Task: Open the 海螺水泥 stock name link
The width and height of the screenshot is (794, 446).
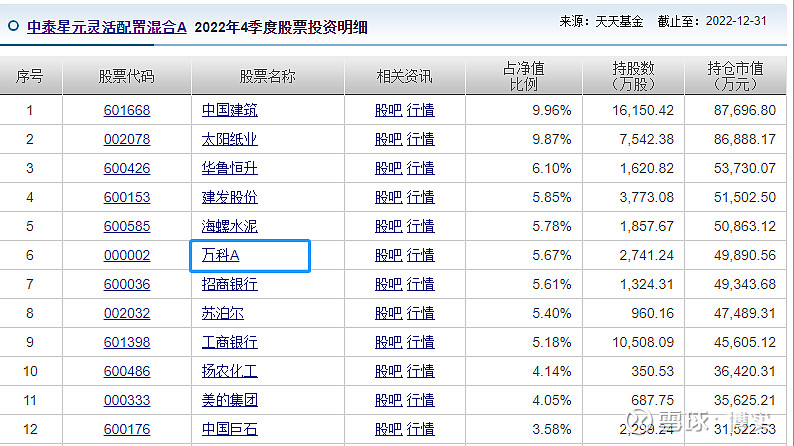Action: click(229, 226)
